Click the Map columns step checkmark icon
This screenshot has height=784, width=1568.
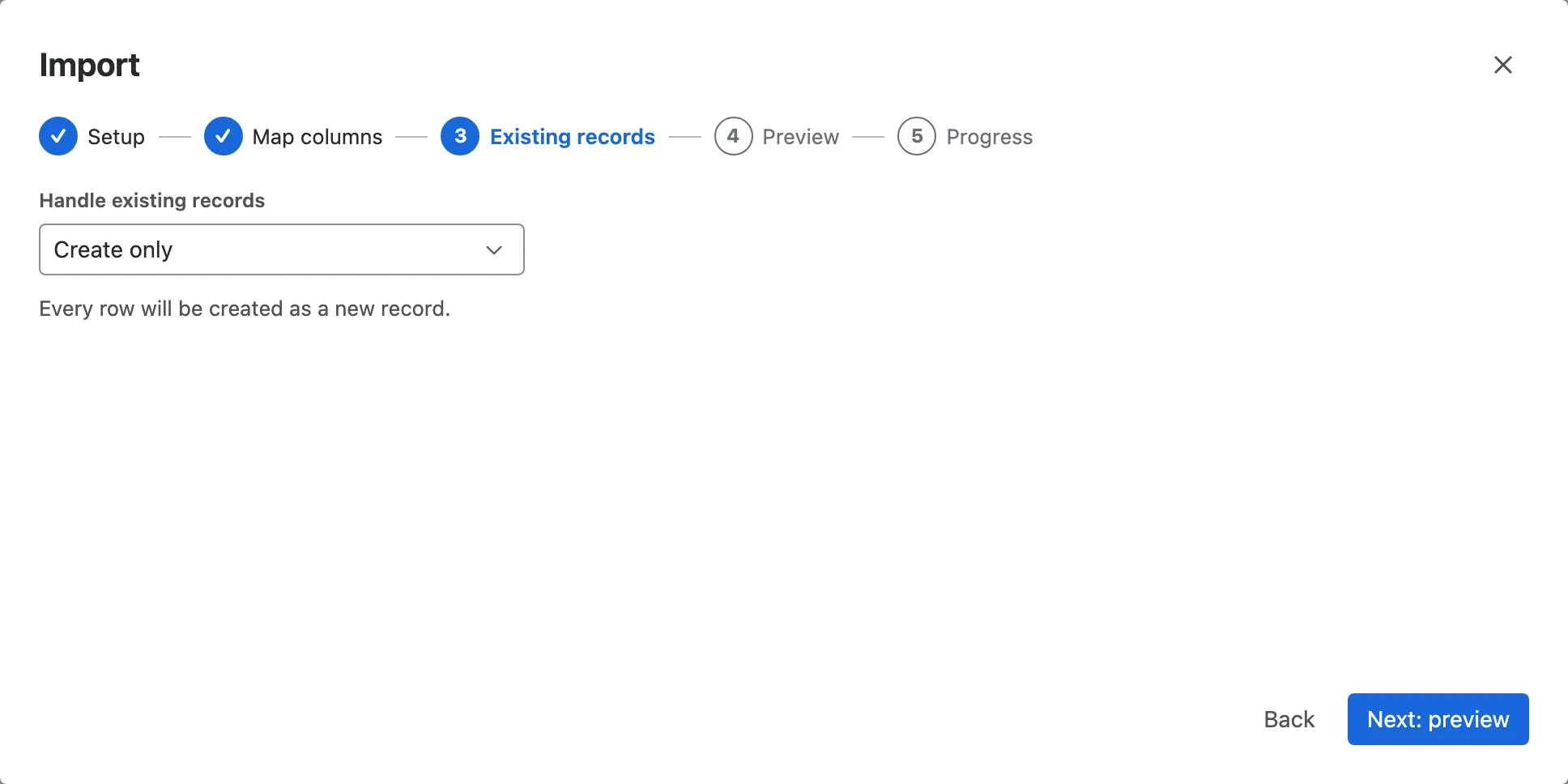pyautogui.click(x=224, y=136)
